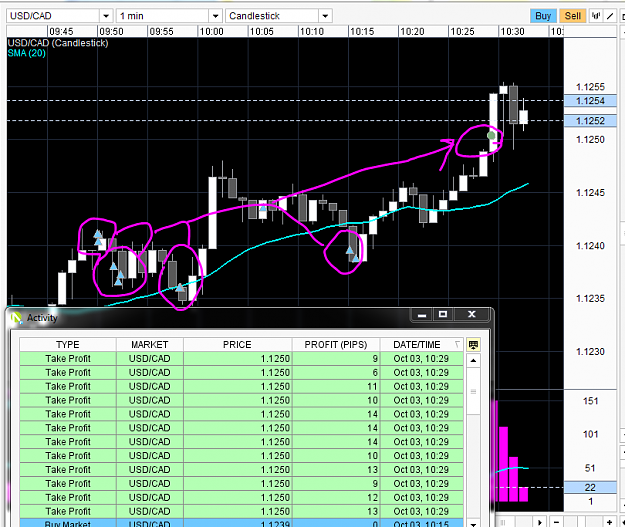Click the Activity list scroll up arrow

point(473,360)
